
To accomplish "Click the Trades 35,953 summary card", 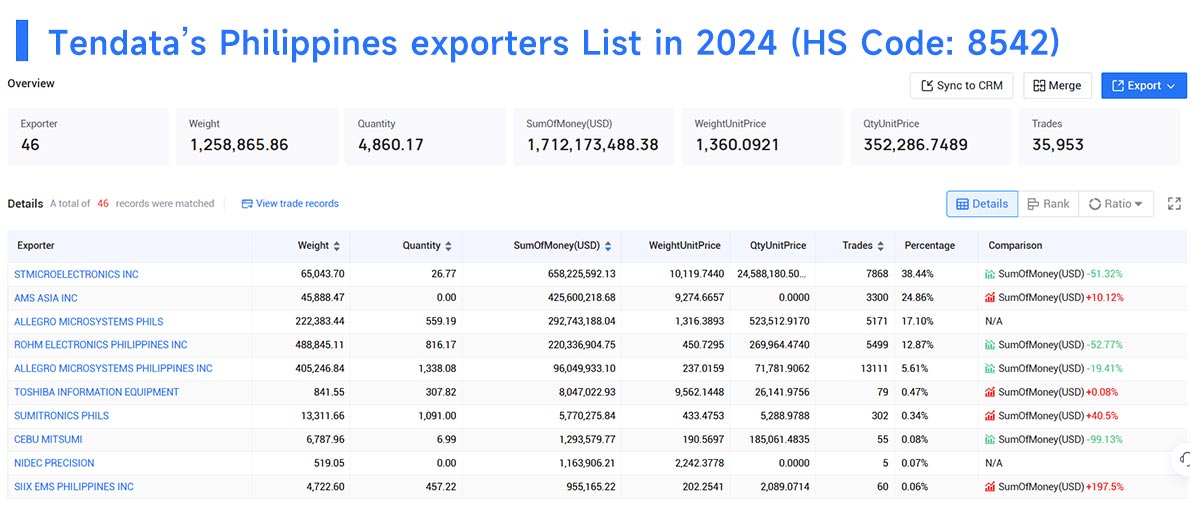I will click(1099, 137).
